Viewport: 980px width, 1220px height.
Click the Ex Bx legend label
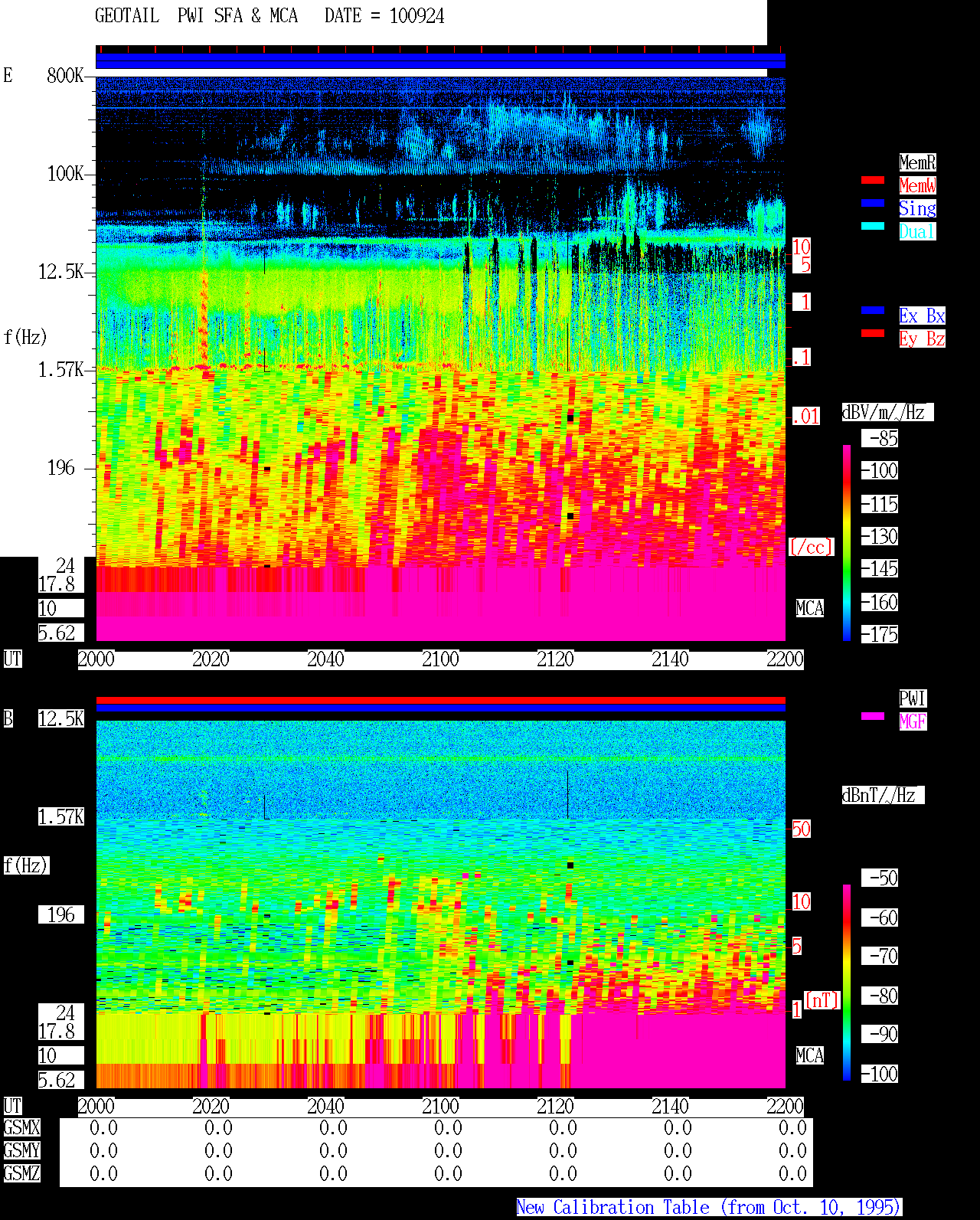[922, 316]
